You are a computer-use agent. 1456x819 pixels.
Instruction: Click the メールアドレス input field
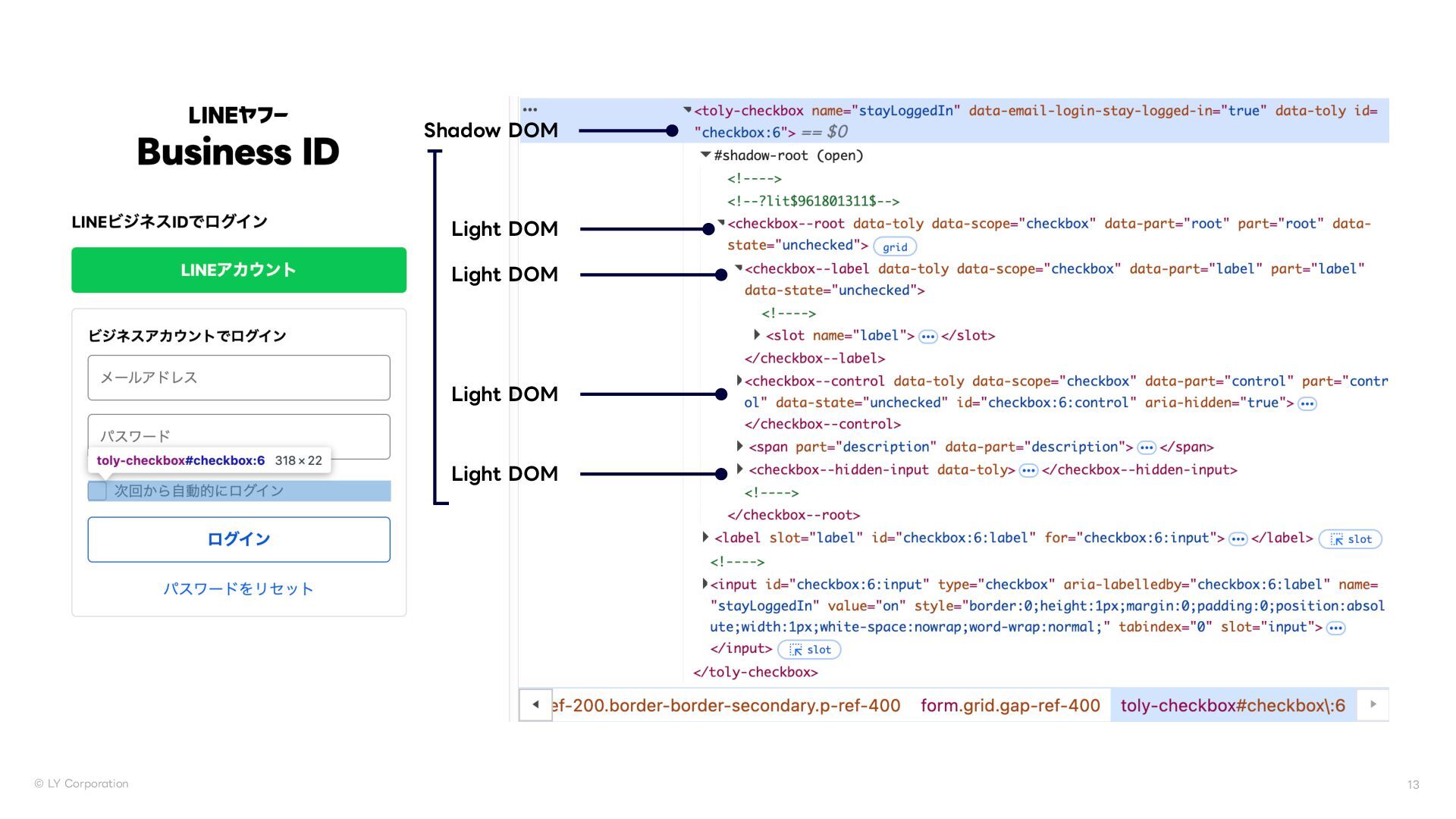(x=239, y=378)
